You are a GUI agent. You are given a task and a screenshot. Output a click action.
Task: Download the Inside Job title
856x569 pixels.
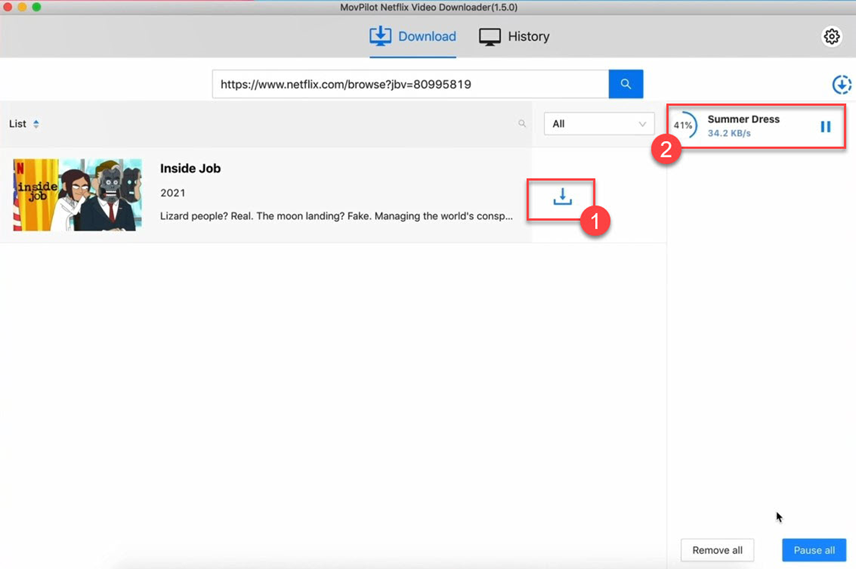click(x=562, y=197)
